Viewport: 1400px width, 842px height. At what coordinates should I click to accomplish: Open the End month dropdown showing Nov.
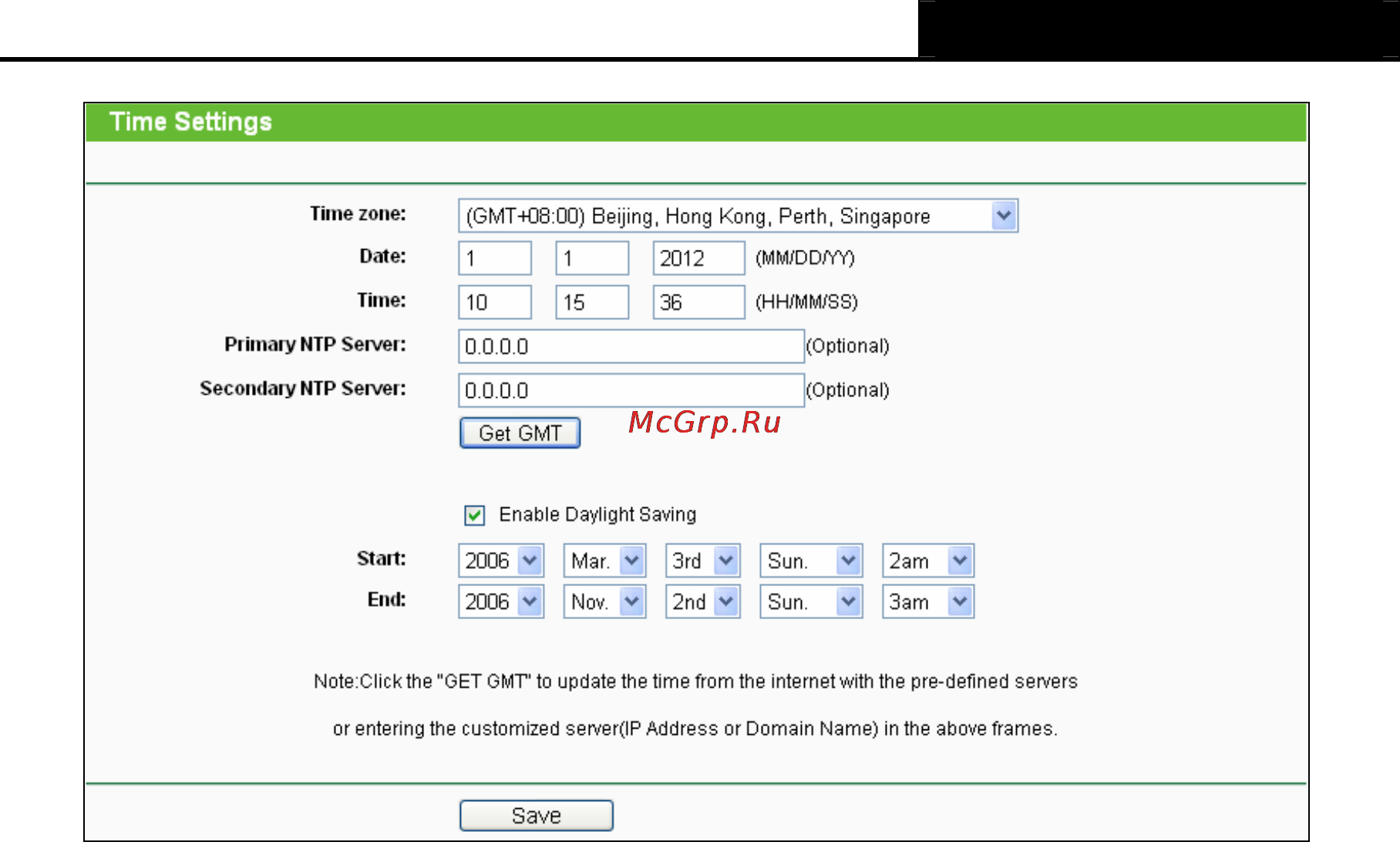[x=604, y=601]
